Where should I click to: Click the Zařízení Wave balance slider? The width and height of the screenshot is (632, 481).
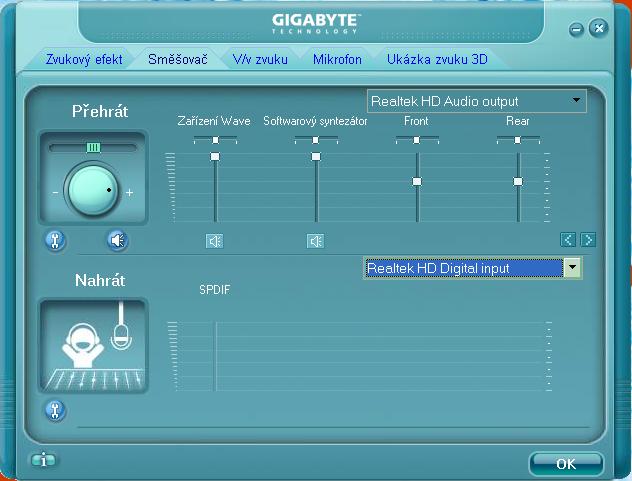click(x=215, y=140)
